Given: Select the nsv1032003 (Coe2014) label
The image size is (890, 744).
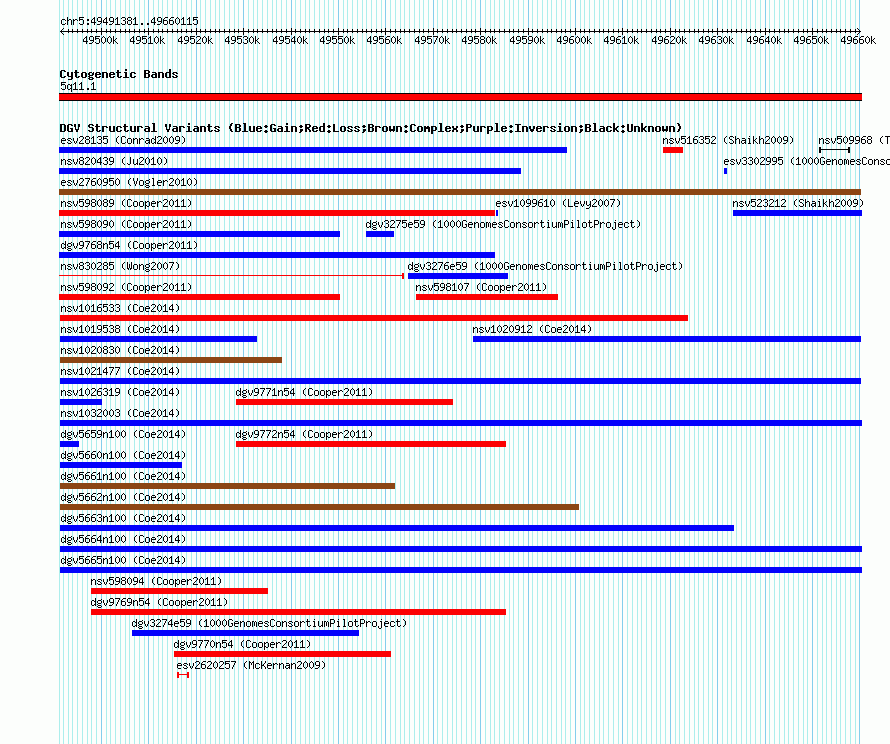Looking at the screenshot, I should click(x=120, y=413).
